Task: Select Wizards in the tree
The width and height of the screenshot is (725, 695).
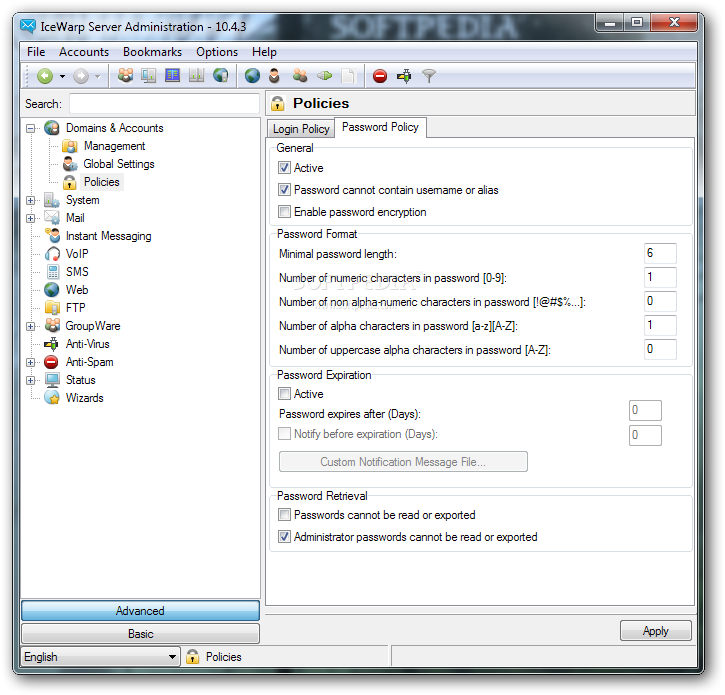Action: 85,398
